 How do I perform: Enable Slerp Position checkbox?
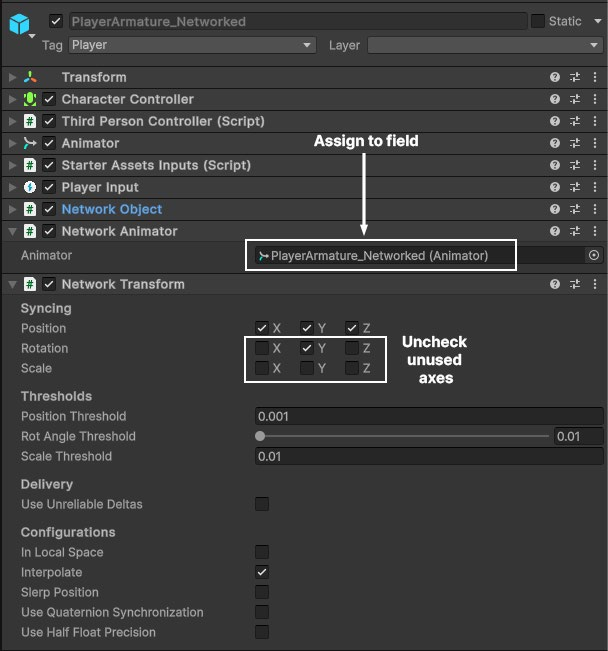click(262, 592)
